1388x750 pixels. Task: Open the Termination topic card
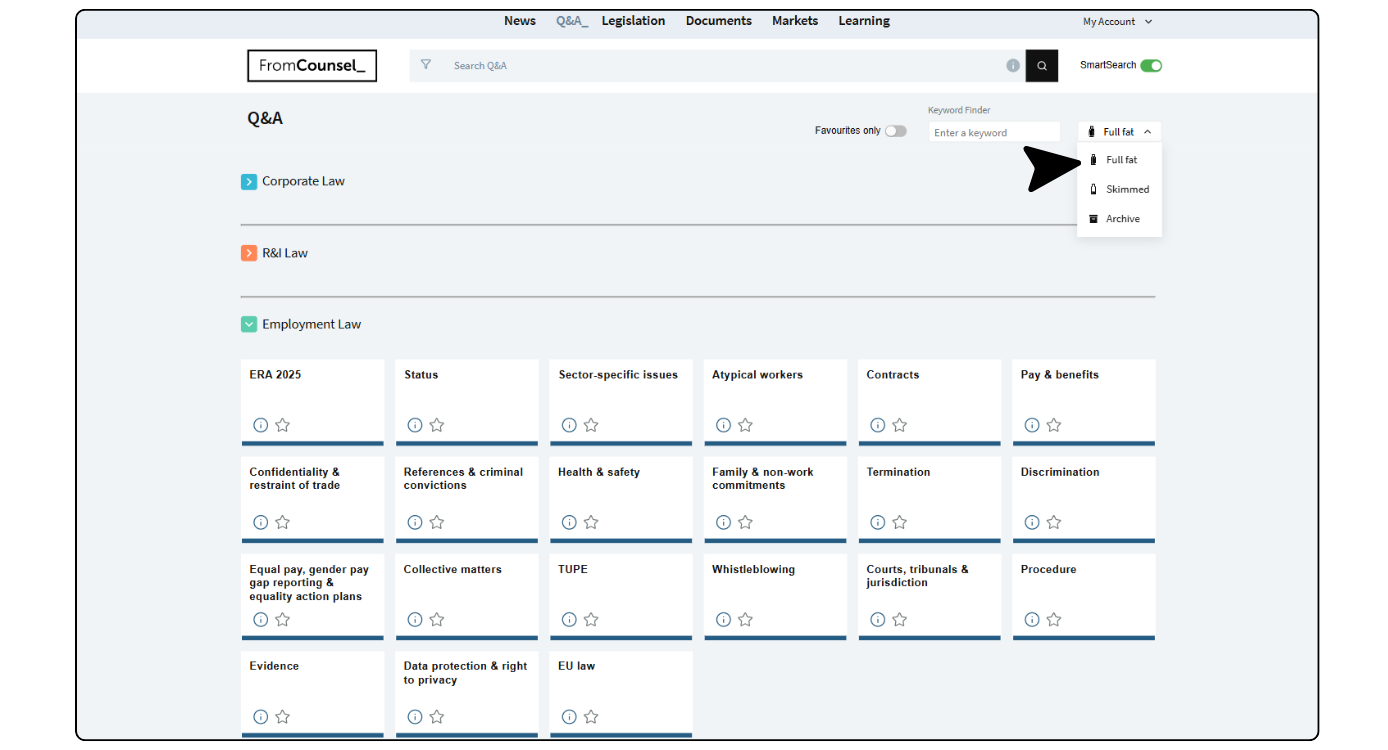(x=930, y=500)
